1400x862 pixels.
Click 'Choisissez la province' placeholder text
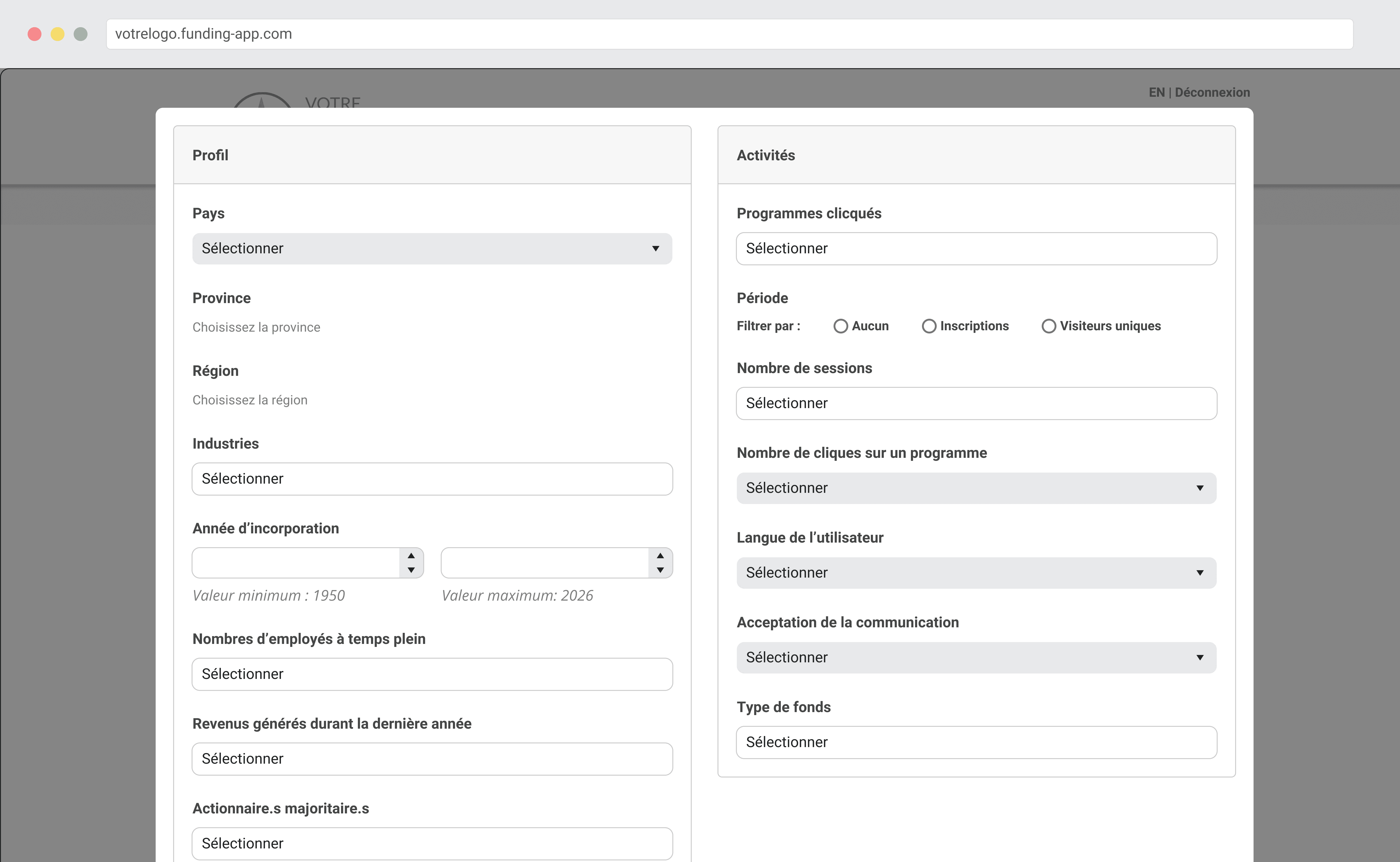(257, 327)
